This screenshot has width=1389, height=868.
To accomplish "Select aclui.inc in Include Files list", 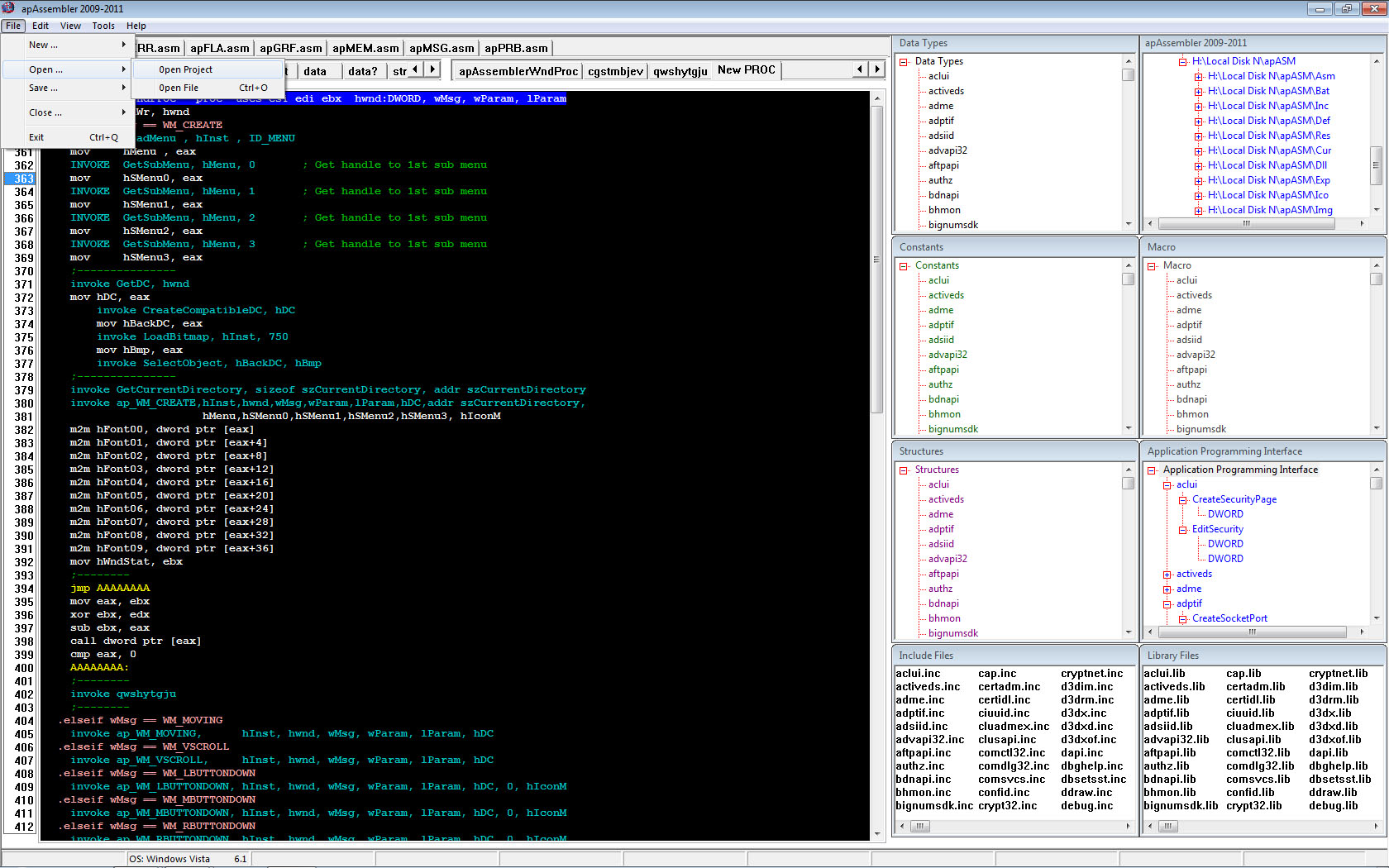I will (918, 673).
